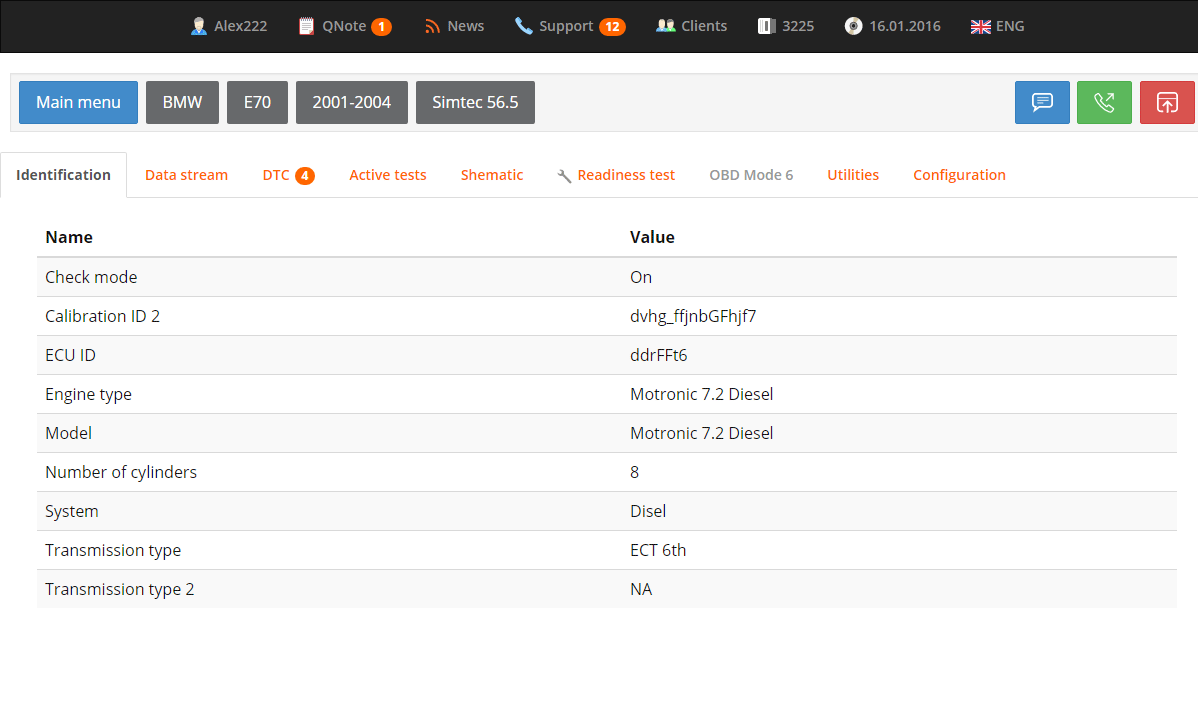Switch to the Active tests tab

coord(387,175)
